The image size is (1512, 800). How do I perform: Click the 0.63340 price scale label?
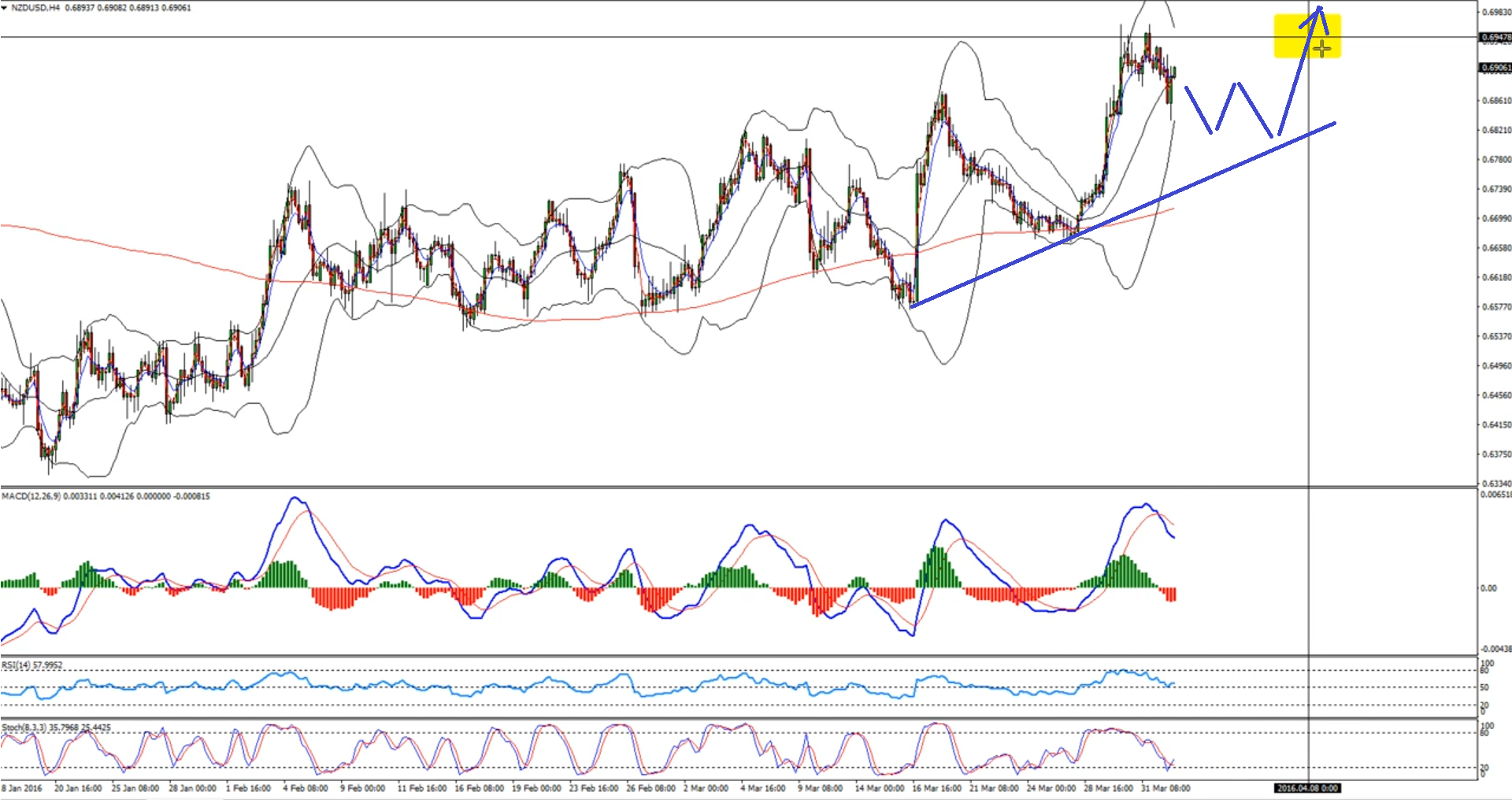tap(1496, 483)
